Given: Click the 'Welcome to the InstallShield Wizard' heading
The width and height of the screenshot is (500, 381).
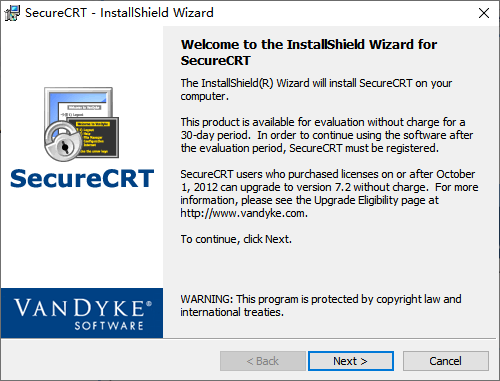Looking at the screenshot, I should pos(309,52).
